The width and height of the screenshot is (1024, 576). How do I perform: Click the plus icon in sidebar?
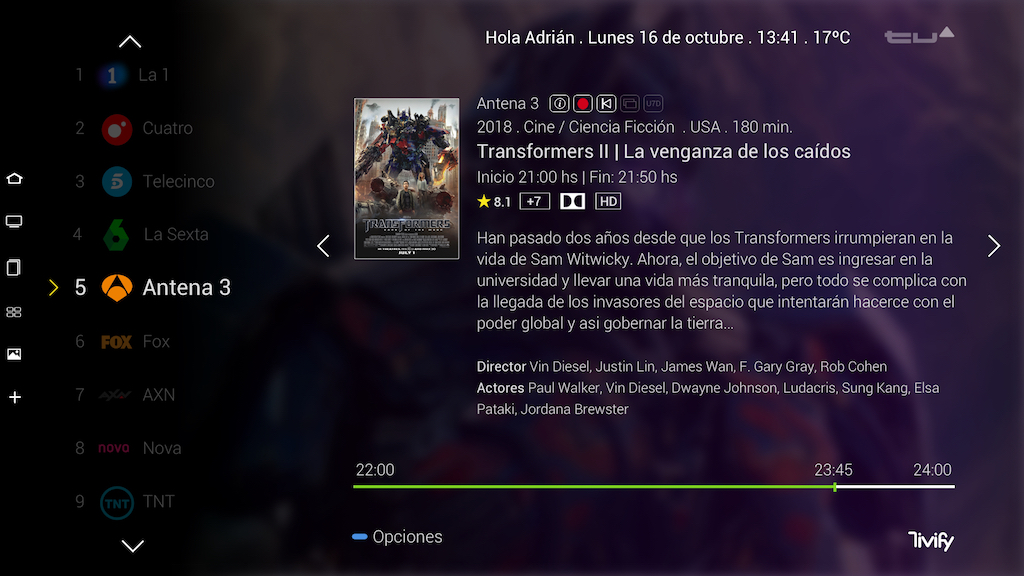pyautogui.click(x=14, y=397)
